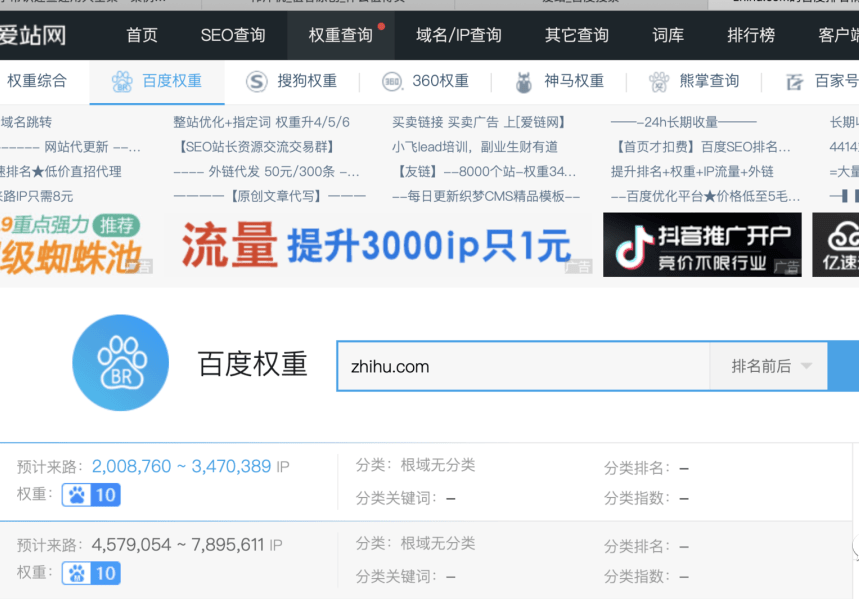The height and width of the screenshot is (599, 859).
Task: Open the 【首页才扣费】百度SEO排名 link
Action: [701, 147]
